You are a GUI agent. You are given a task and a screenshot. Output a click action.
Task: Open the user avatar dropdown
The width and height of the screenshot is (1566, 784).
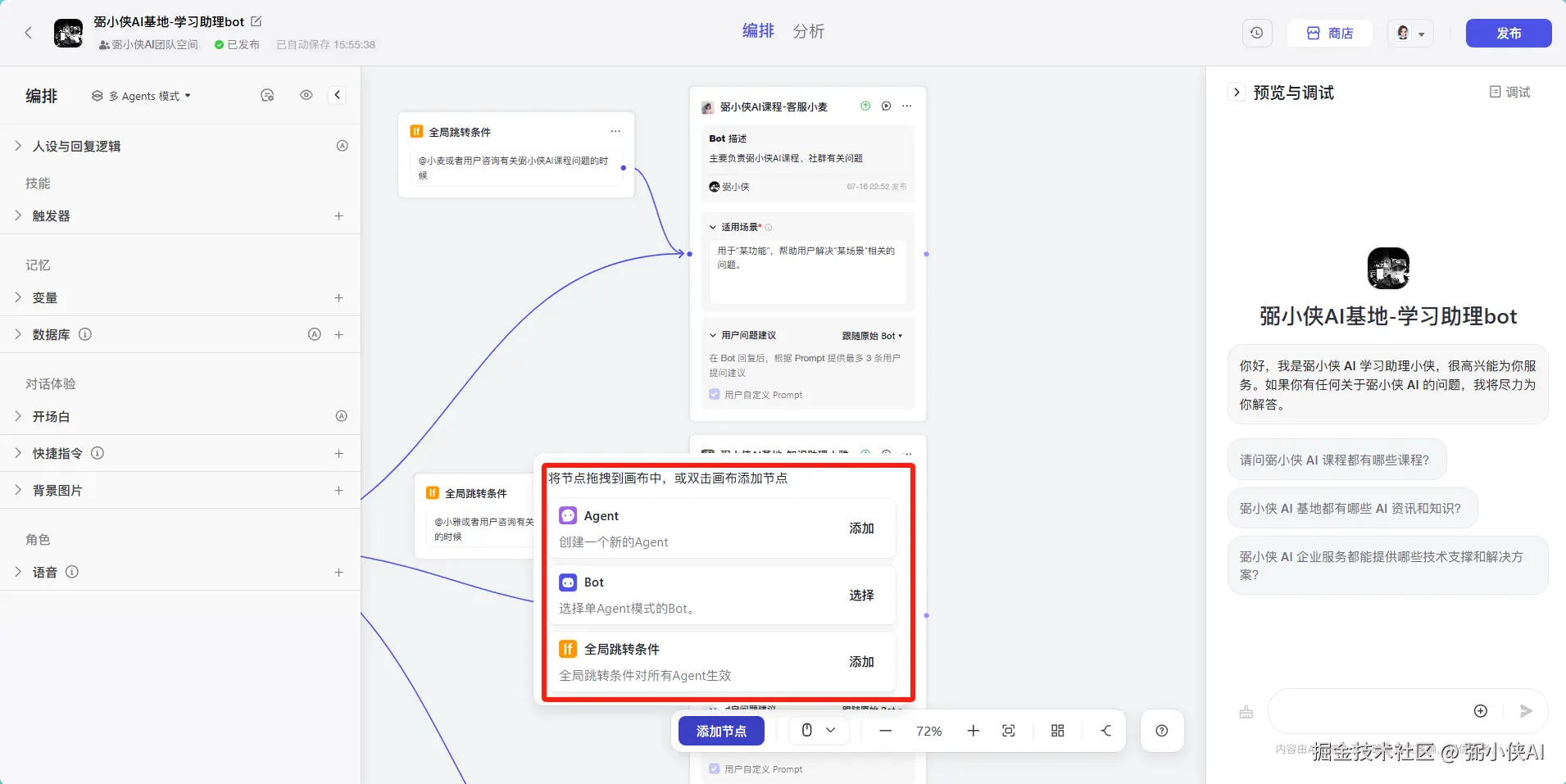click(1411, 33)
